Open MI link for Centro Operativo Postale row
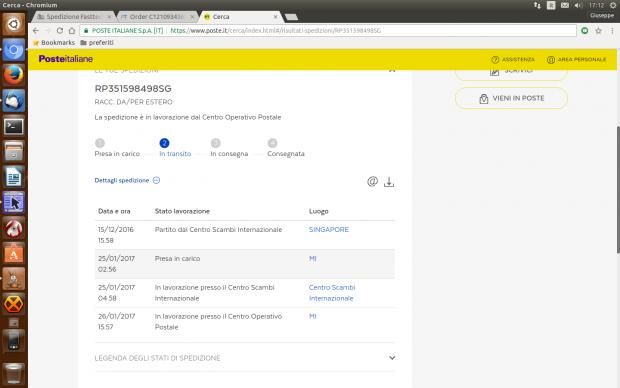 pos(312,316)
